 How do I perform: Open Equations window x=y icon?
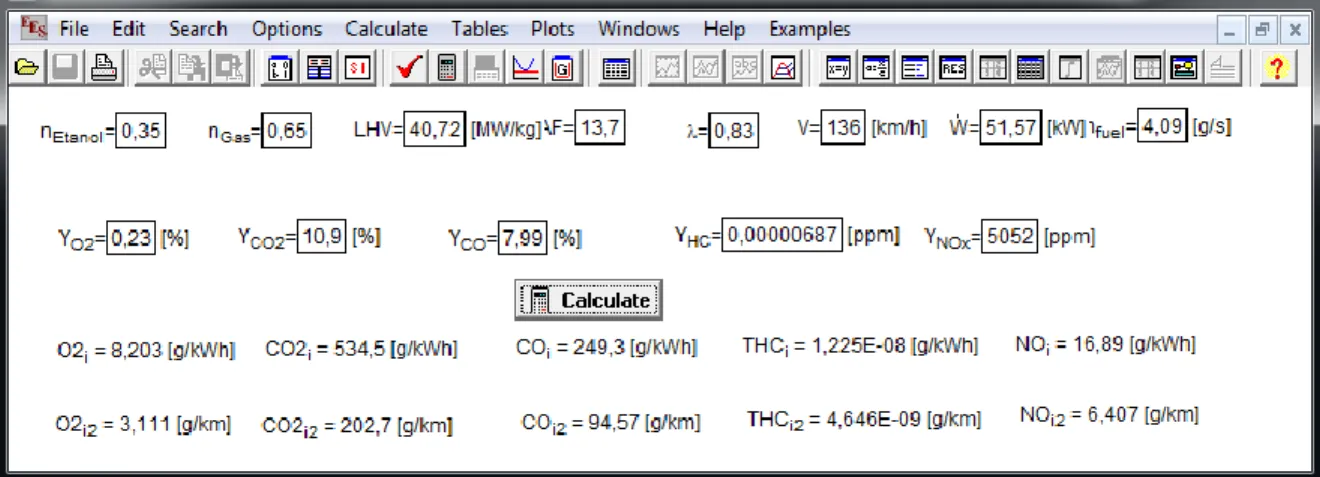(839, 68)
